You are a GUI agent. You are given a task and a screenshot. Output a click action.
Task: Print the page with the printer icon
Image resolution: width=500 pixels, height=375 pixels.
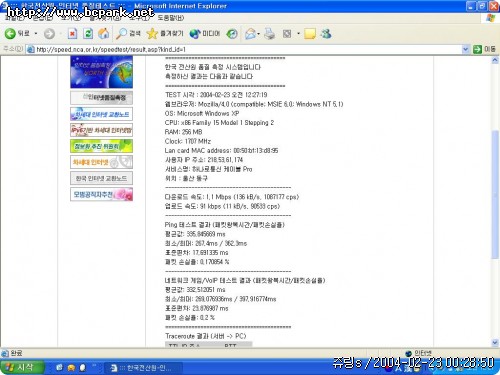point(269,33)
